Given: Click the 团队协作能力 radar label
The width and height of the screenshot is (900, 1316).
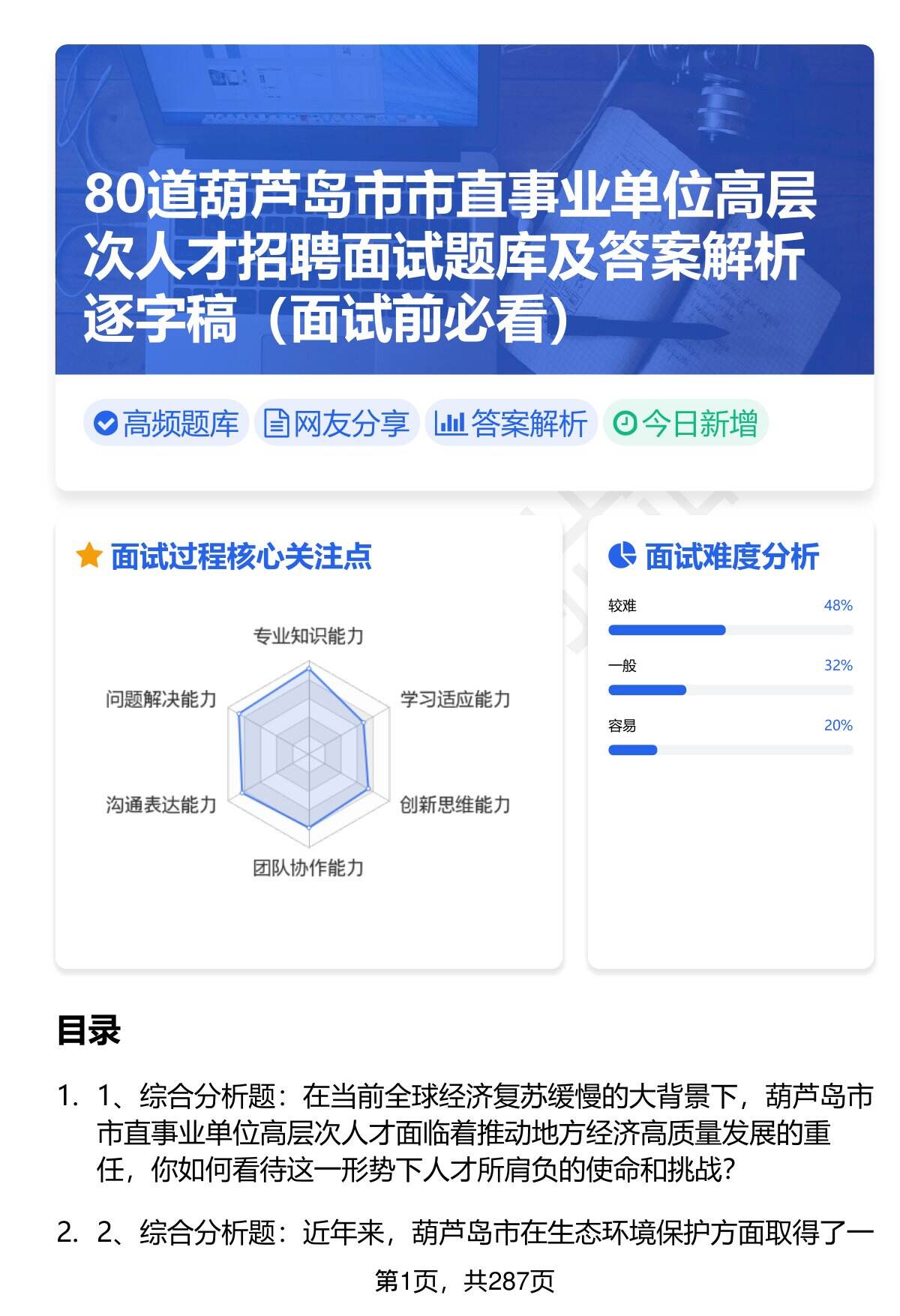Looking at the screenshot, I should pos(308,868).
